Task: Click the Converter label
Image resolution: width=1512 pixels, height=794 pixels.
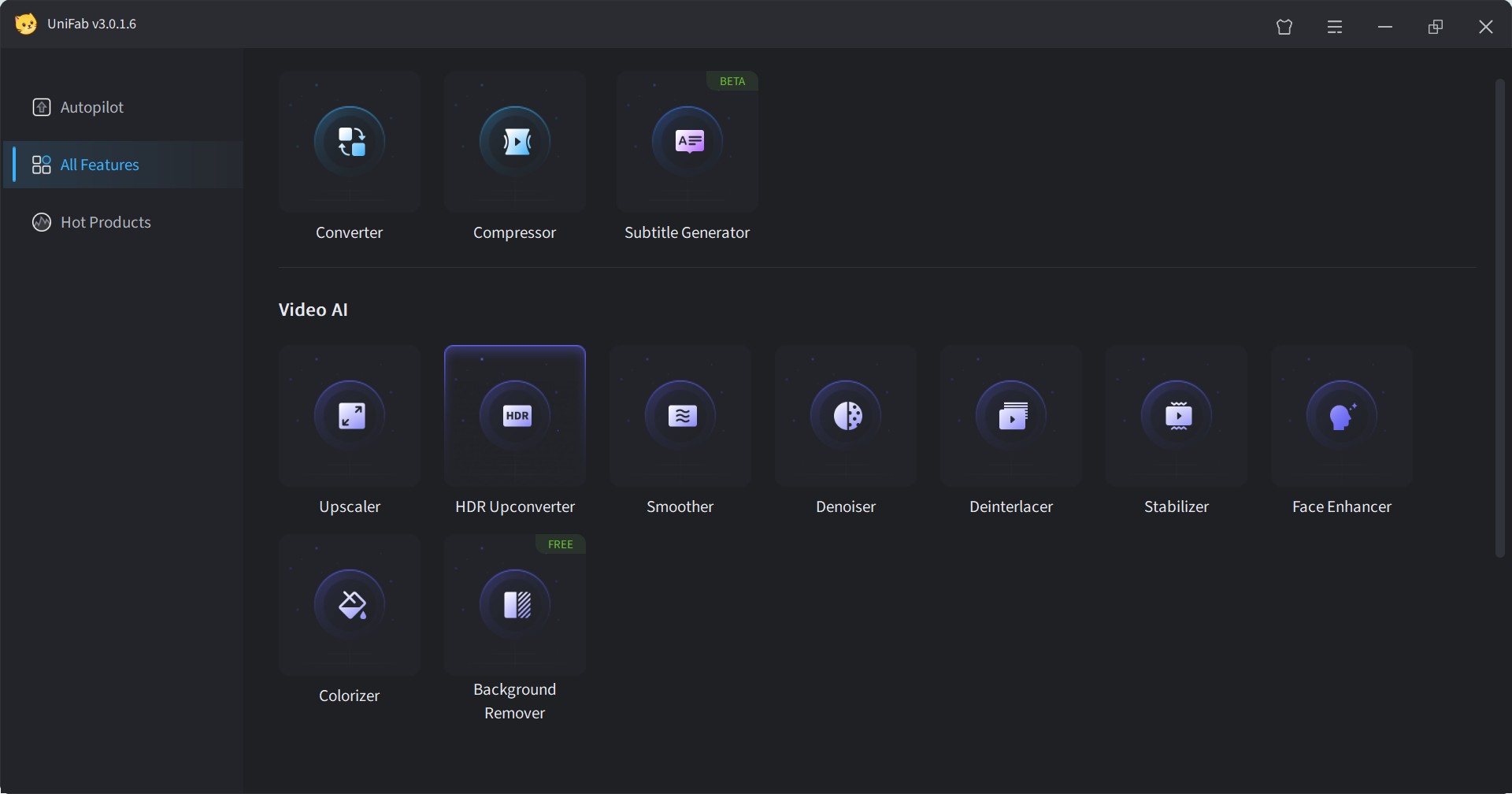Action: point(350,232)
